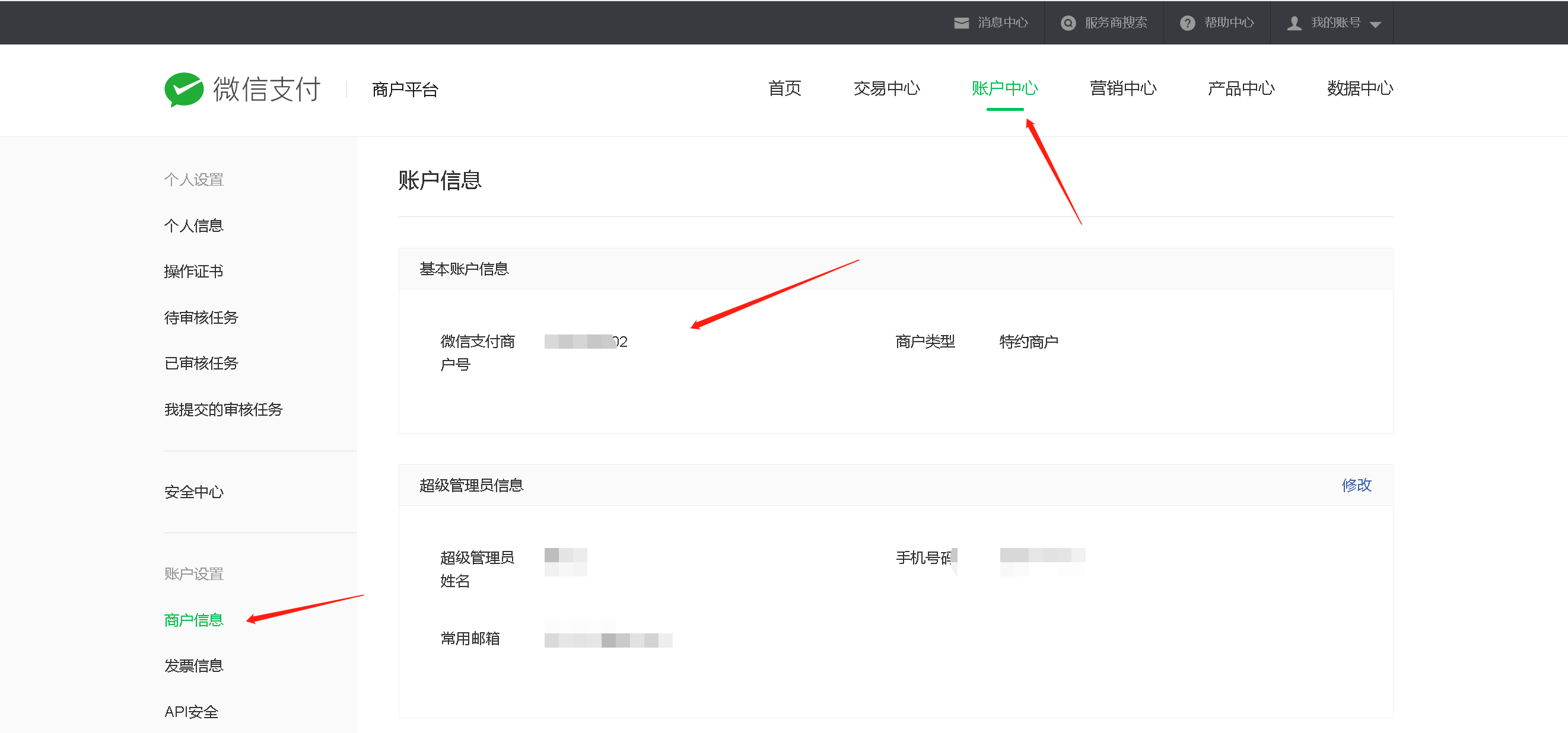Click 商户平台 header text
The image size is (1568, 733).
point(405,90)
